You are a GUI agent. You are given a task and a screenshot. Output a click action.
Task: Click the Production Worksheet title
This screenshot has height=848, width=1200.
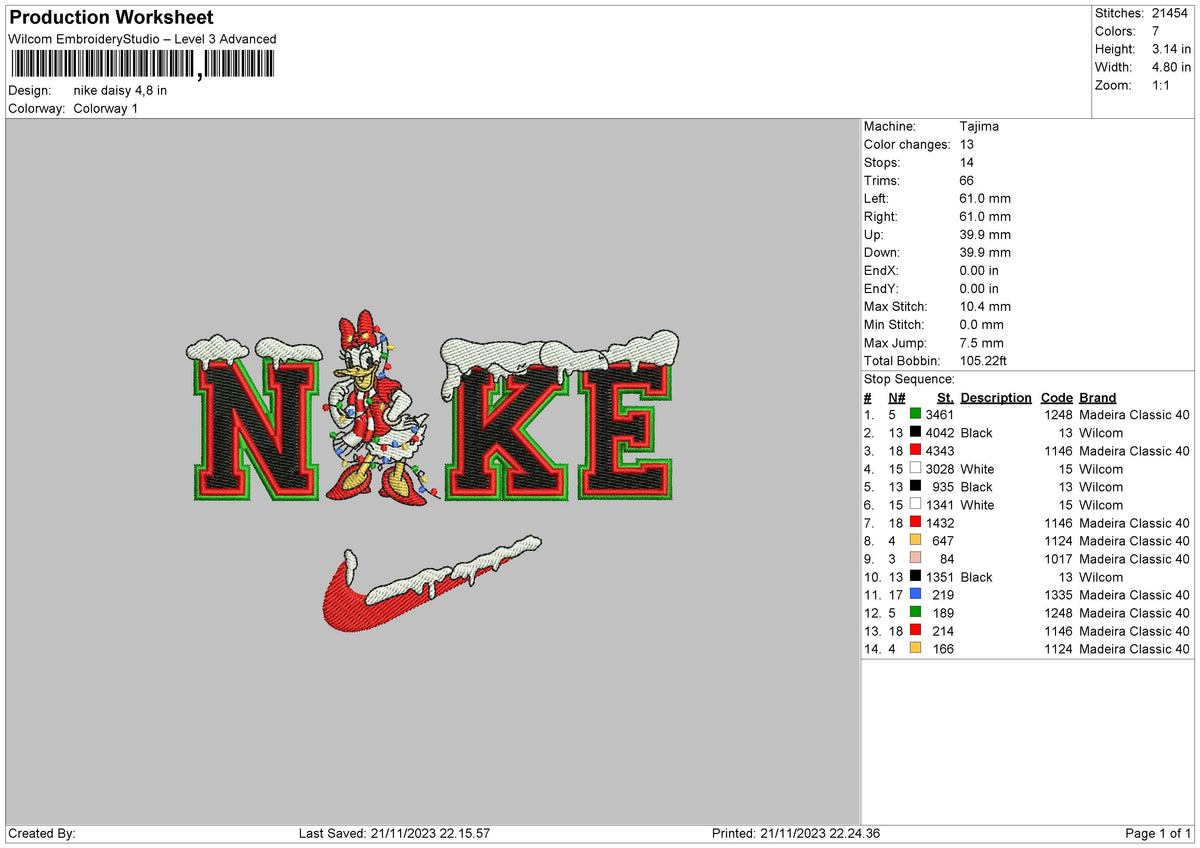[x=111, y=18]
